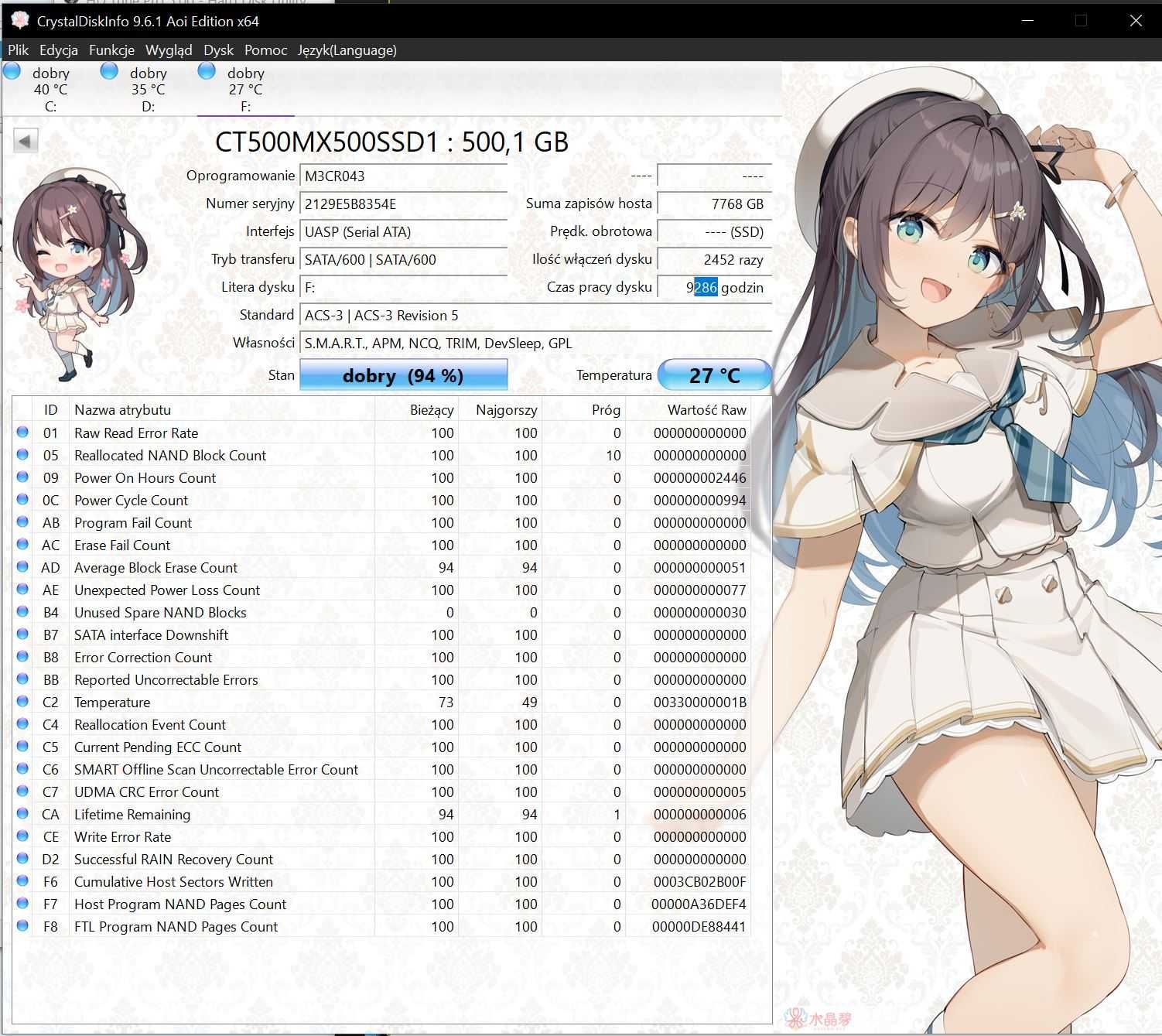The width and height of the screenshot is (1162, 1036).
Task: Select the Host Program NAND Pages Count row
Action: tap(381, 904)
